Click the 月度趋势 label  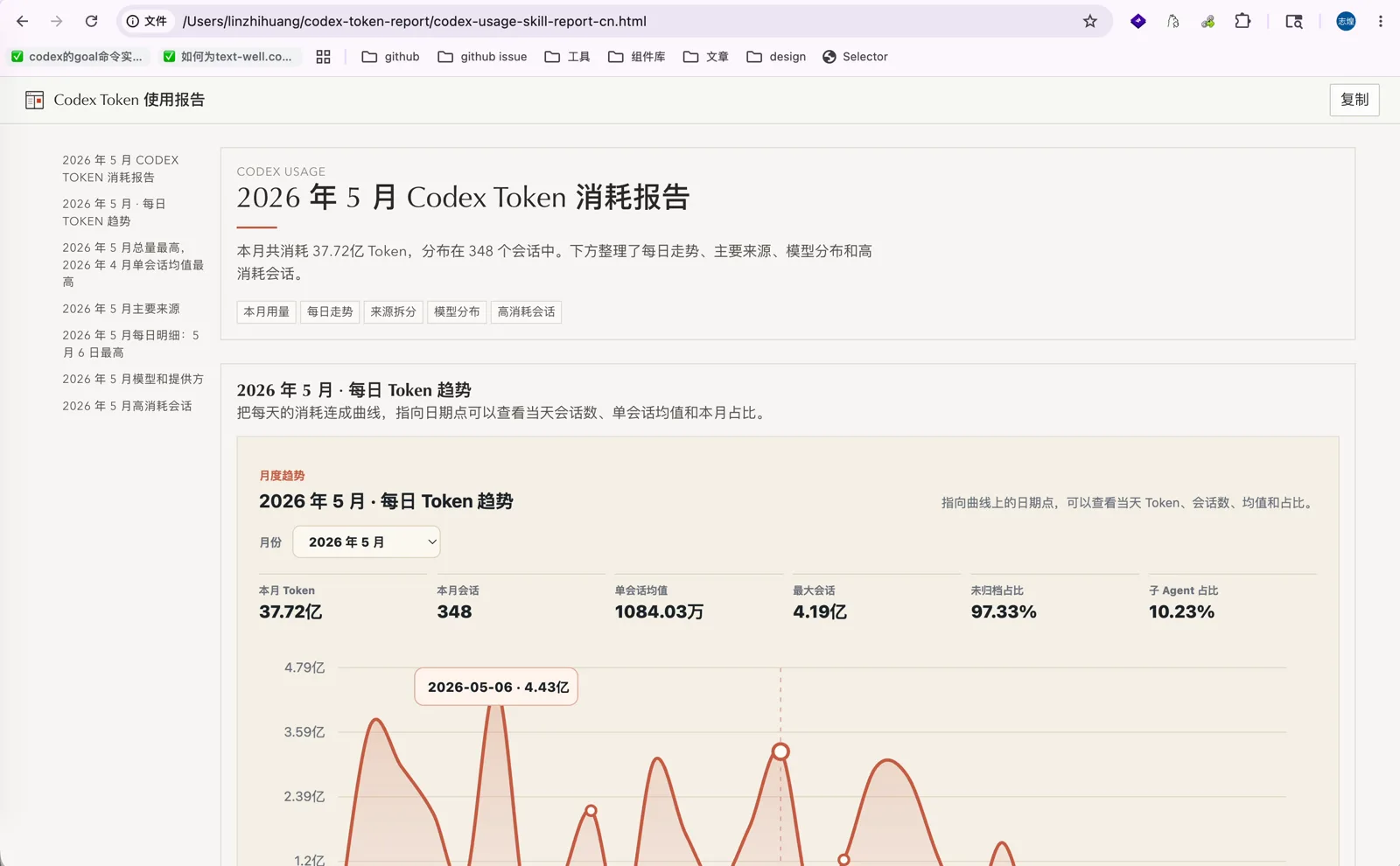click(x=282, y=476)
